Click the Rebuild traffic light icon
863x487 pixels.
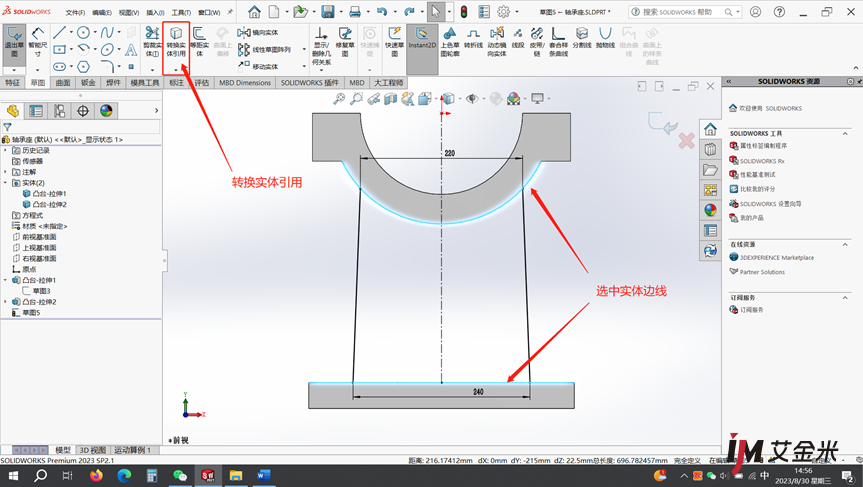pyautogui.click(x=463, y=12)
